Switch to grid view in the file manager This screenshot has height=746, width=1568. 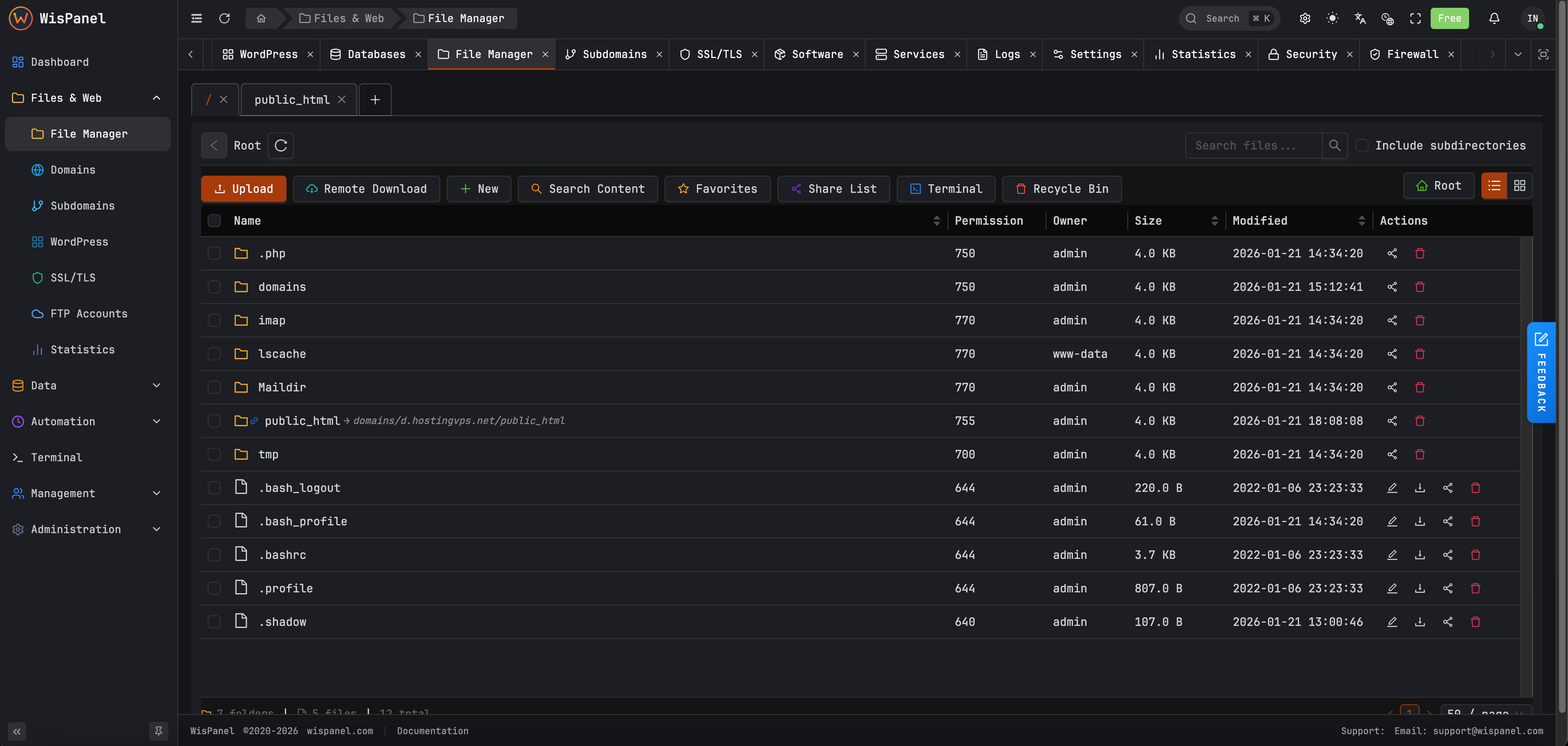pyautogui.click(x=1519, y=185)
